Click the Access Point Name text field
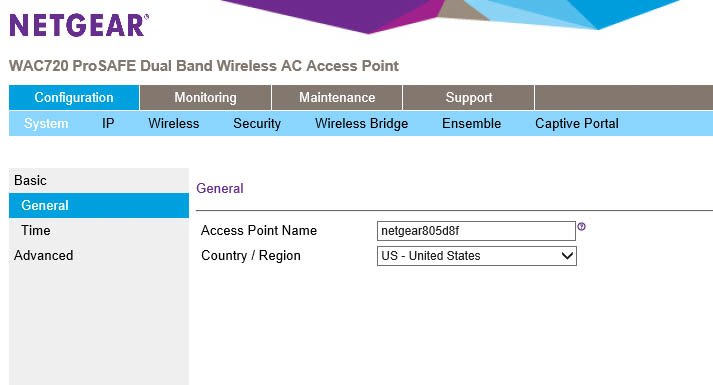This screenshot has width=713, height=385. click(476, 231)
